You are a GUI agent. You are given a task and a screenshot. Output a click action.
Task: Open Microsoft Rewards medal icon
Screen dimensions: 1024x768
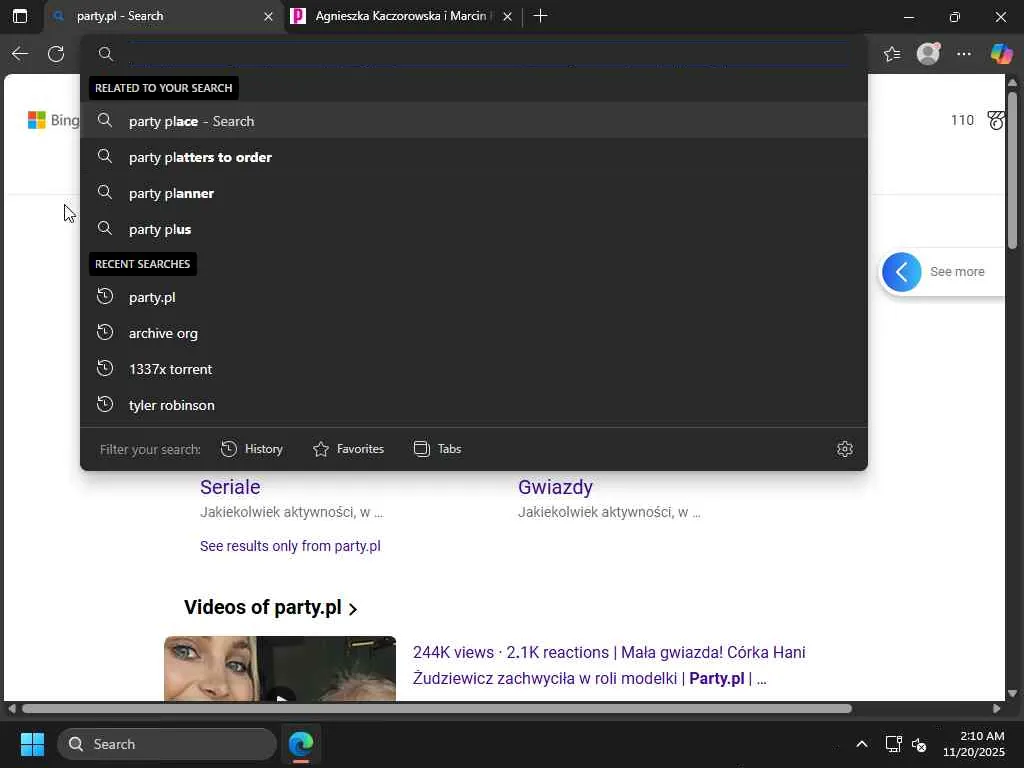click(996, 120)
